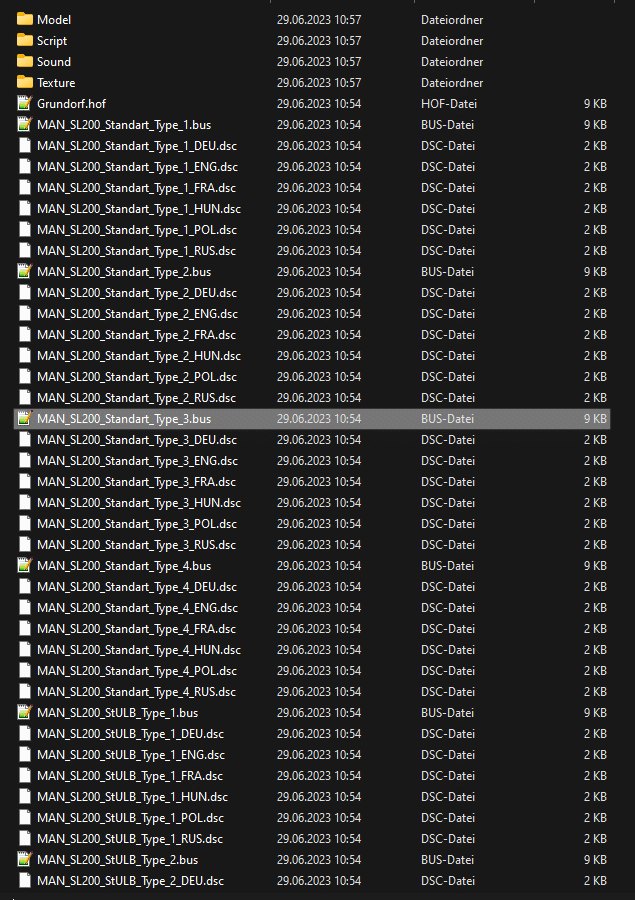Click the Sound folder icon
The height and width of the screenshot is (900, 635).
point(25,61)
